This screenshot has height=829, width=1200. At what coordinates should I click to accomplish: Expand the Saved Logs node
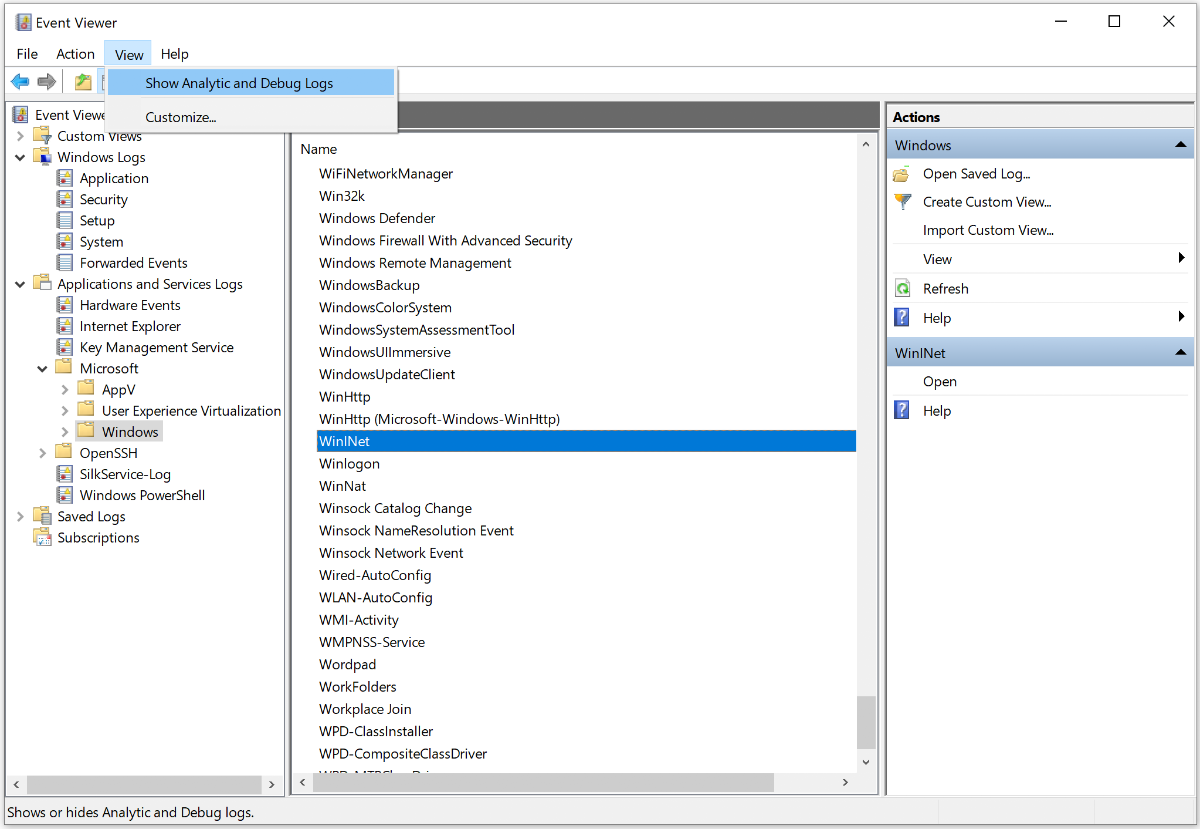coord(20,516)
